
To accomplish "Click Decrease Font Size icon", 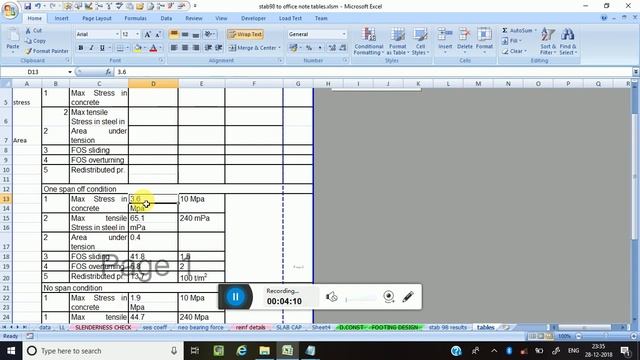I will [158, 34].
